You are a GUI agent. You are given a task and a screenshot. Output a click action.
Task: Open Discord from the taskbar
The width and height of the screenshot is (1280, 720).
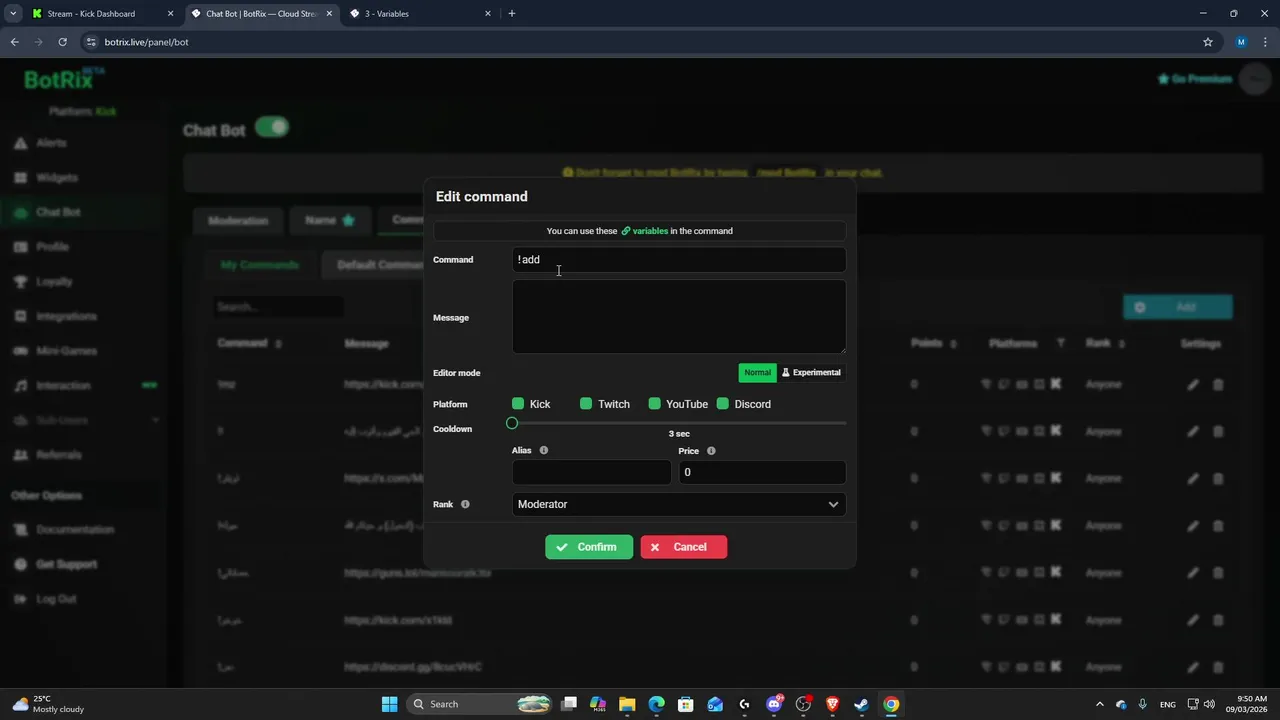point(774,704)
